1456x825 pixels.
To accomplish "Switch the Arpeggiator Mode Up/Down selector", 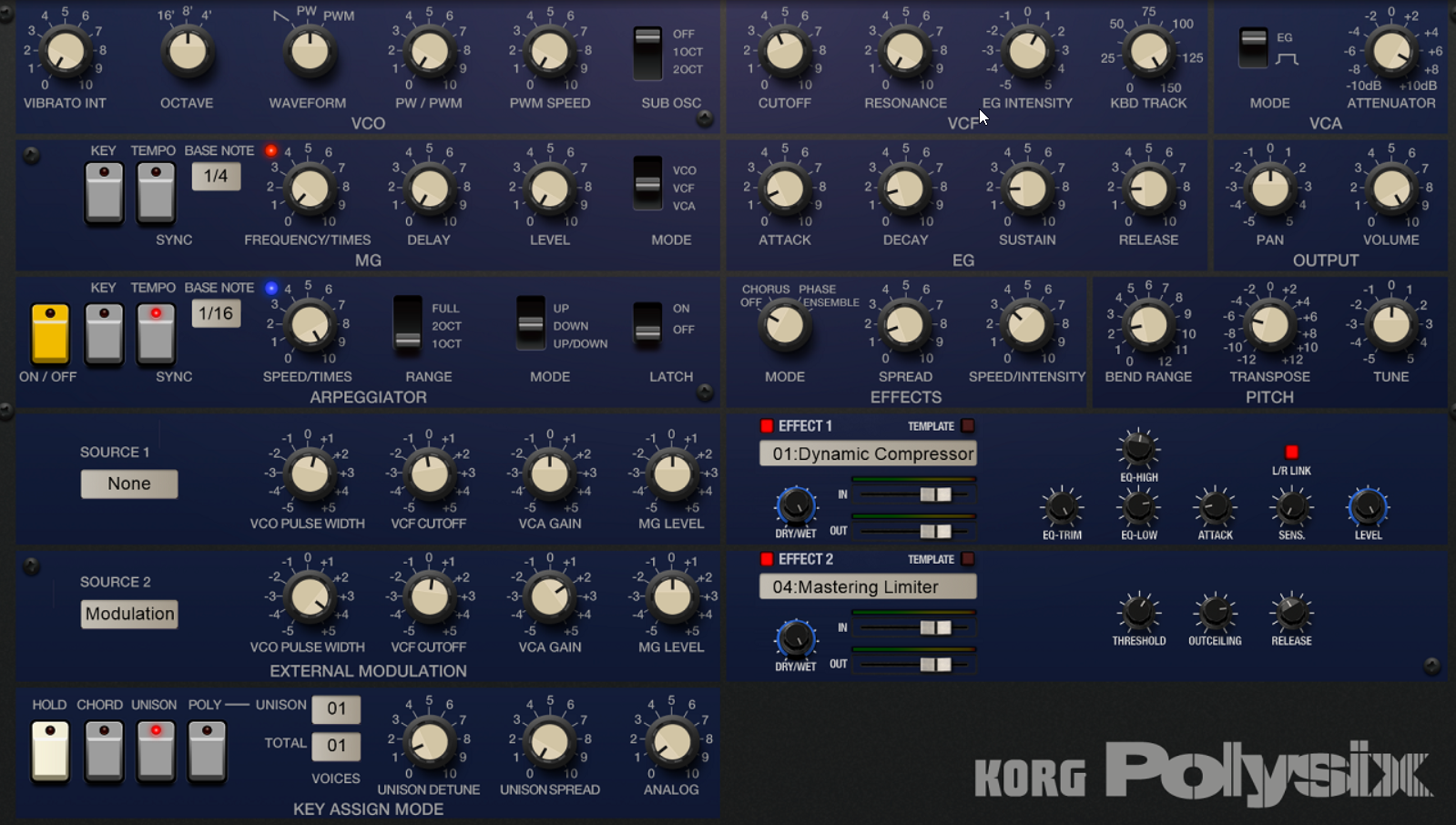I will pyautogui.click(x=530, y=323).
